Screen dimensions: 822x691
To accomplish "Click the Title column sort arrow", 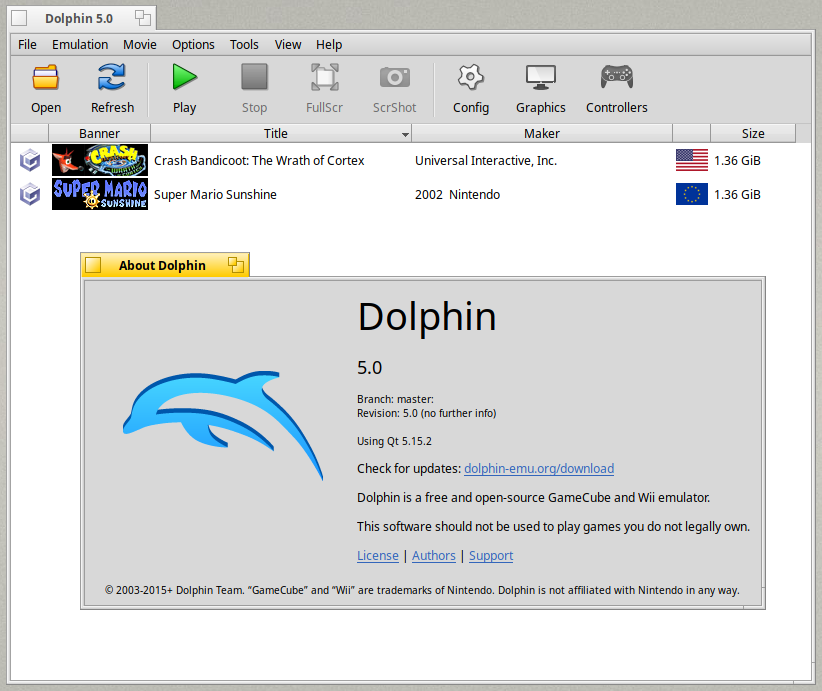I will (x=405, y=135).
